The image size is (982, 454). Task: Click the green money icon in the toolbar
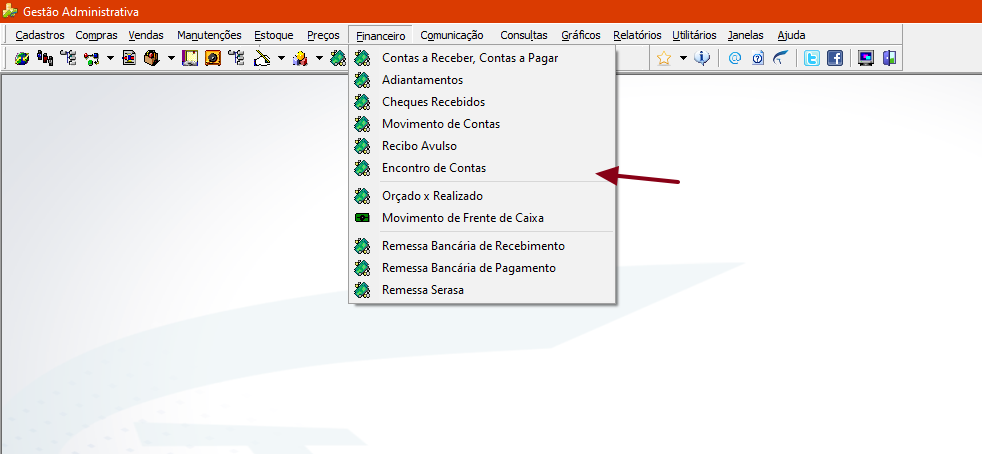click(x=338, y=58)
